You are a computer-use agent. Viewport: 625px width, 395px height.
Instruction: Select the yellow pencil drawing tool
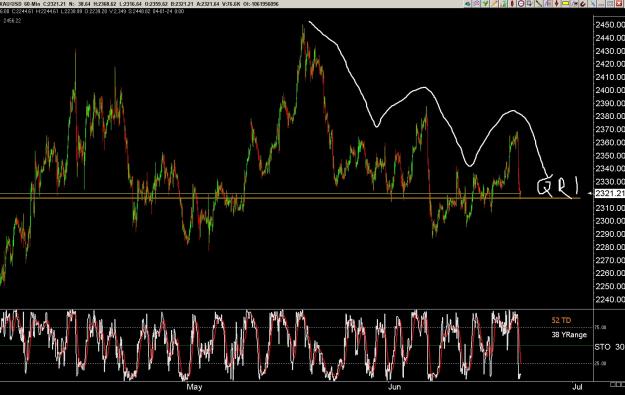[x=494, y=4]
